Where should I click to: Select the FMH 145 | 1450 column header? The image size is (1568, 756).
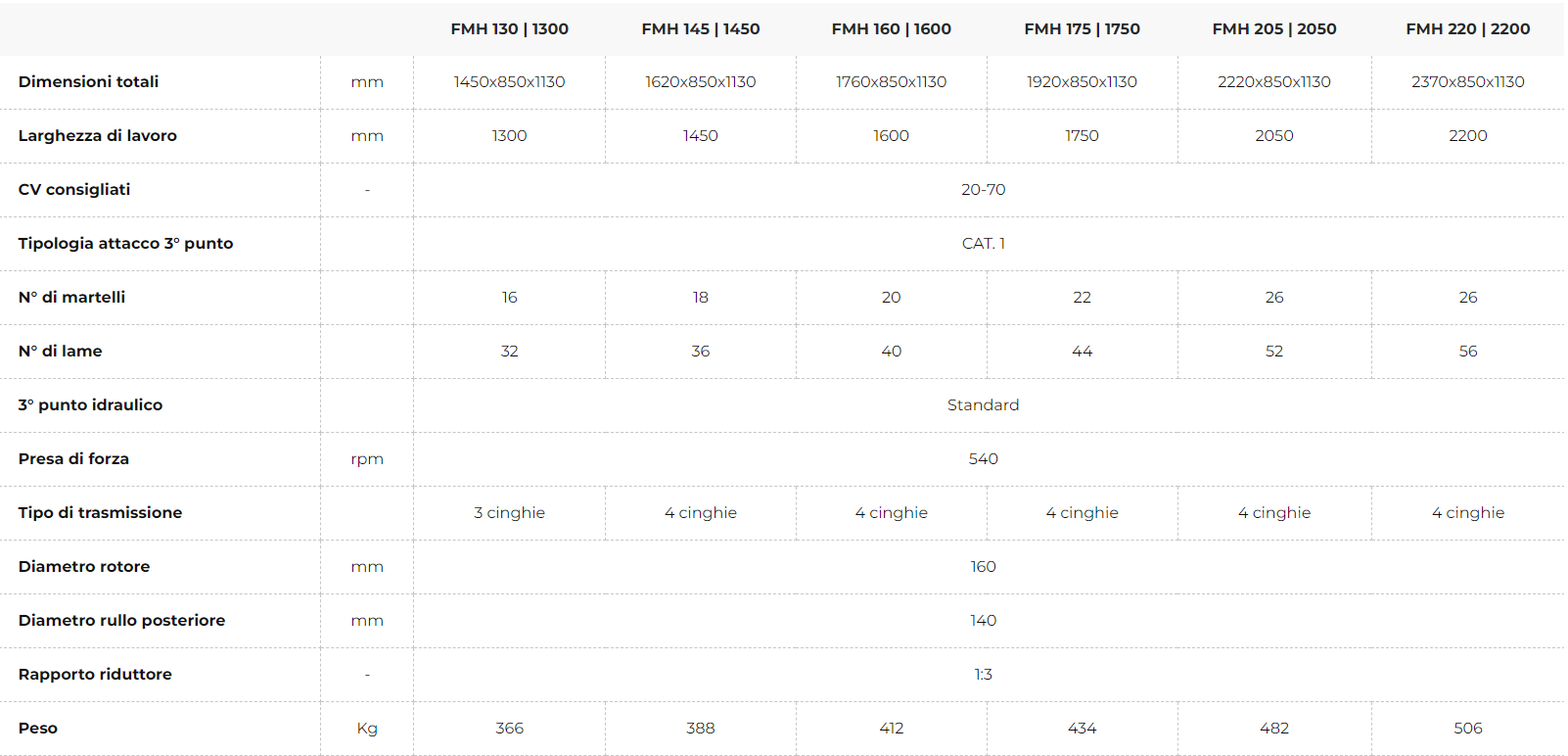click(x=701, y=29)
